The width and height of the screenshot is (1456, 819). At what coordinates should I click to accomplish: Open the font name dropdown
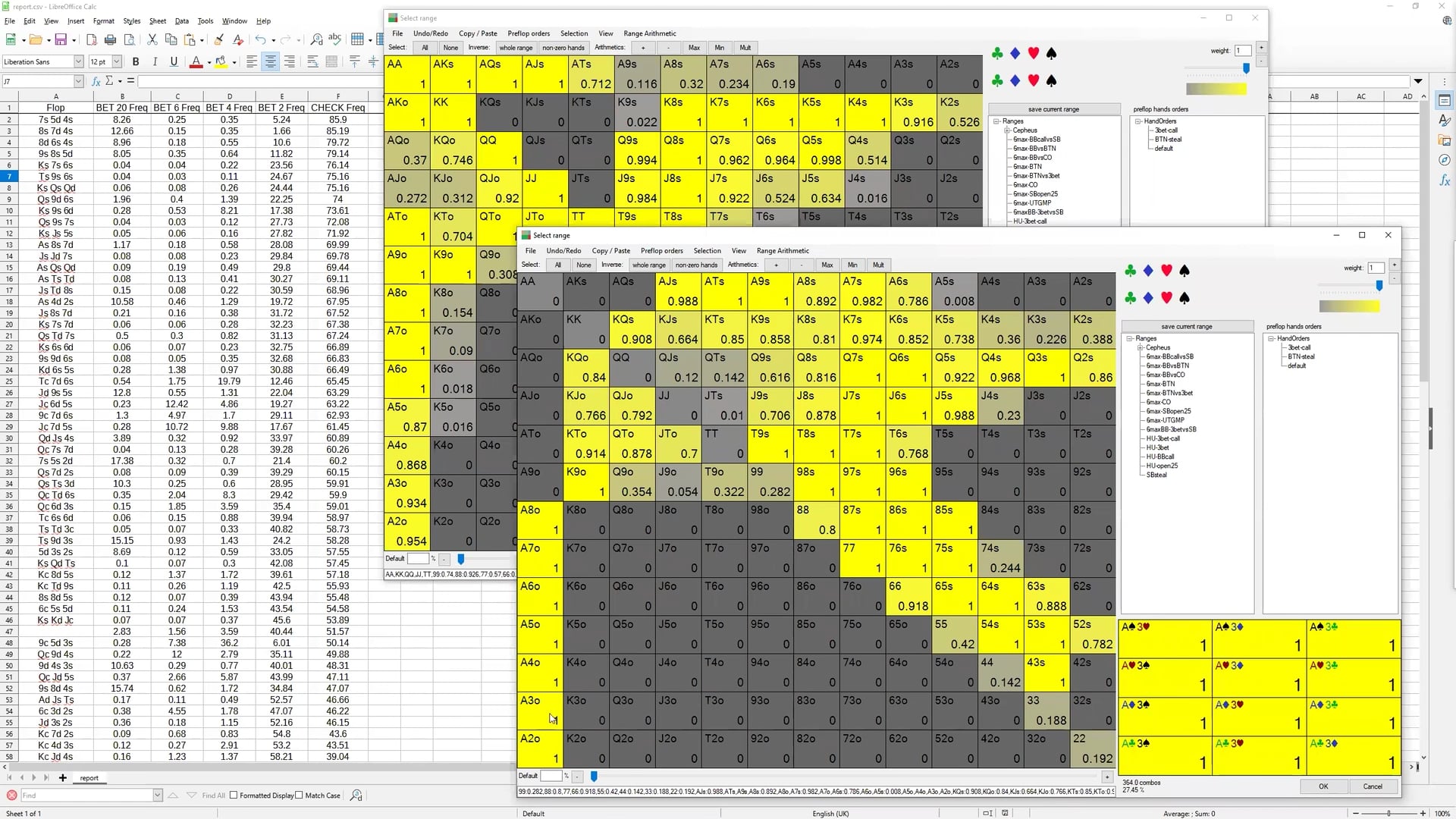tap(79, 61)
